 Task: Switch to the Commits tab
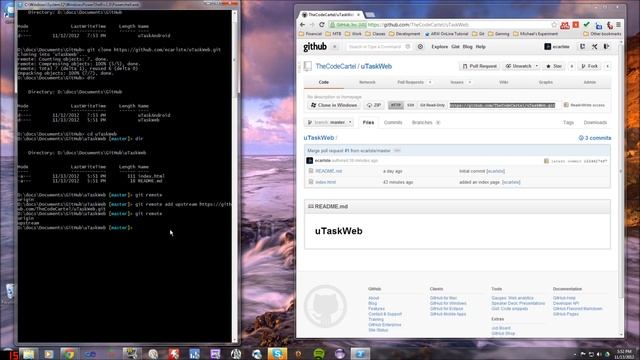pos(393,122)
